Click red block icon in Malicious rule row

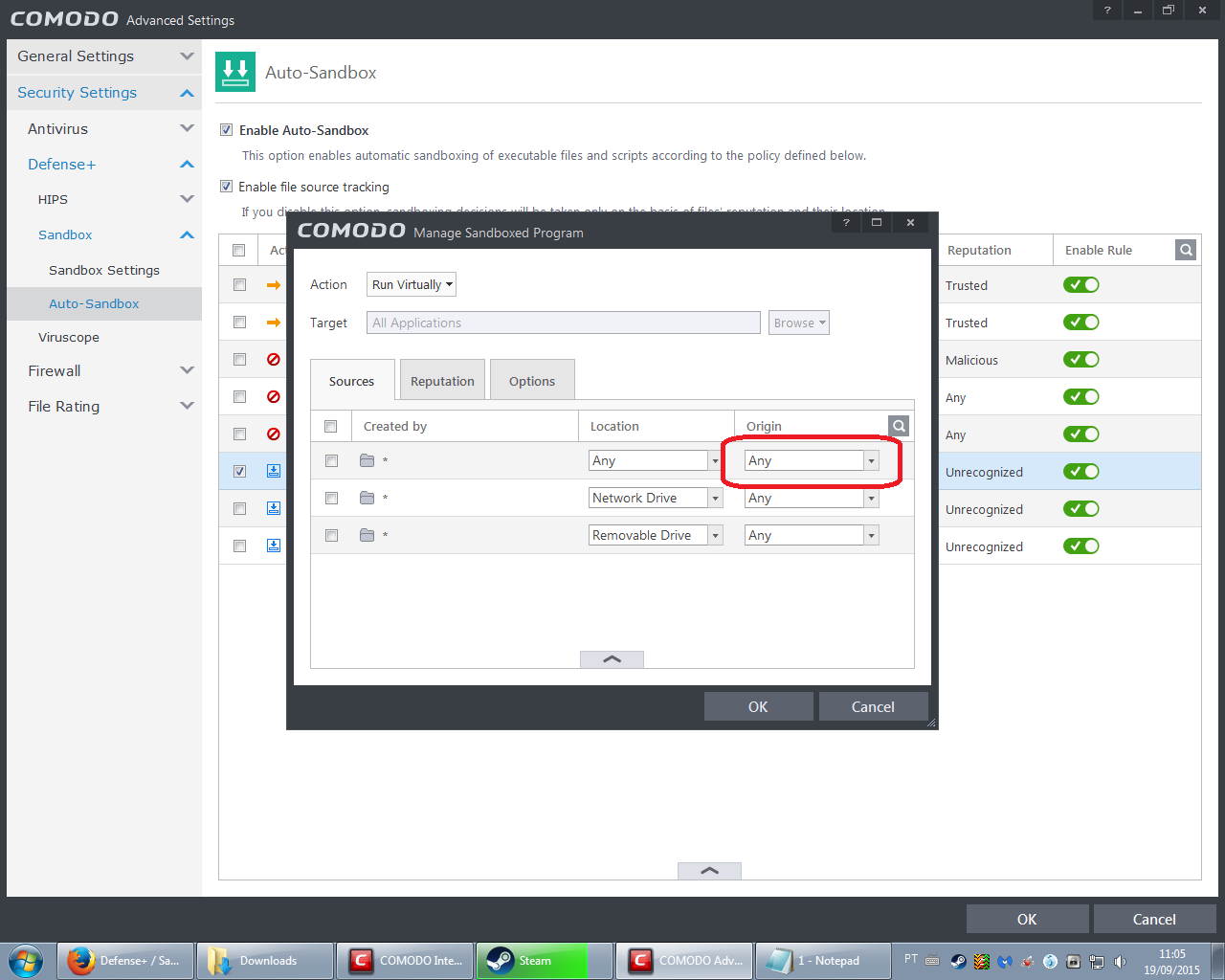coord(274,360)
